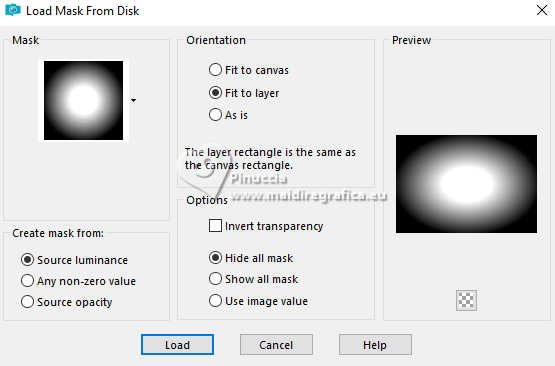Toggle the preview transparency checkerboard icon
Image resolution: width=555 pixels, height=366 pixels.
(x=466, y=301)
